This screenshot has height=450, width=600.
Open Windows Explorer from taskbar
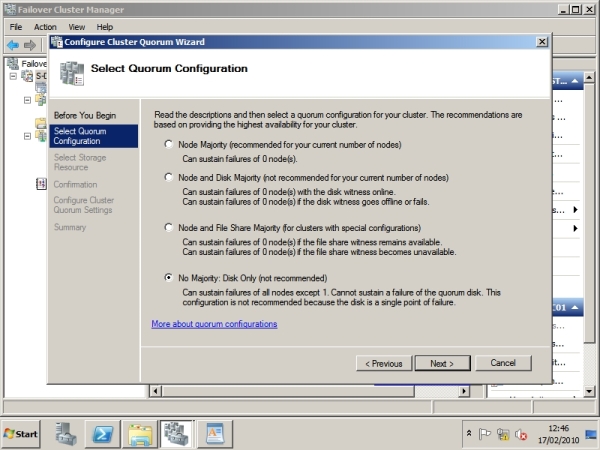140,434
